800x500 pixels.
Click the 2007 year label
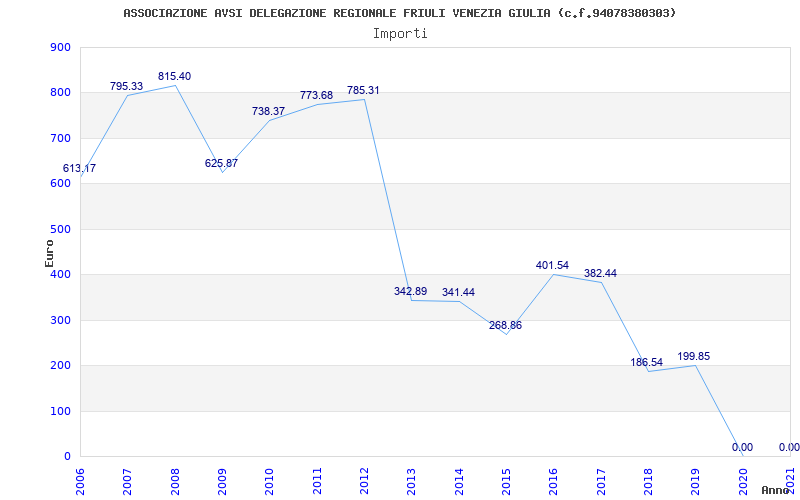click(128, 480)
